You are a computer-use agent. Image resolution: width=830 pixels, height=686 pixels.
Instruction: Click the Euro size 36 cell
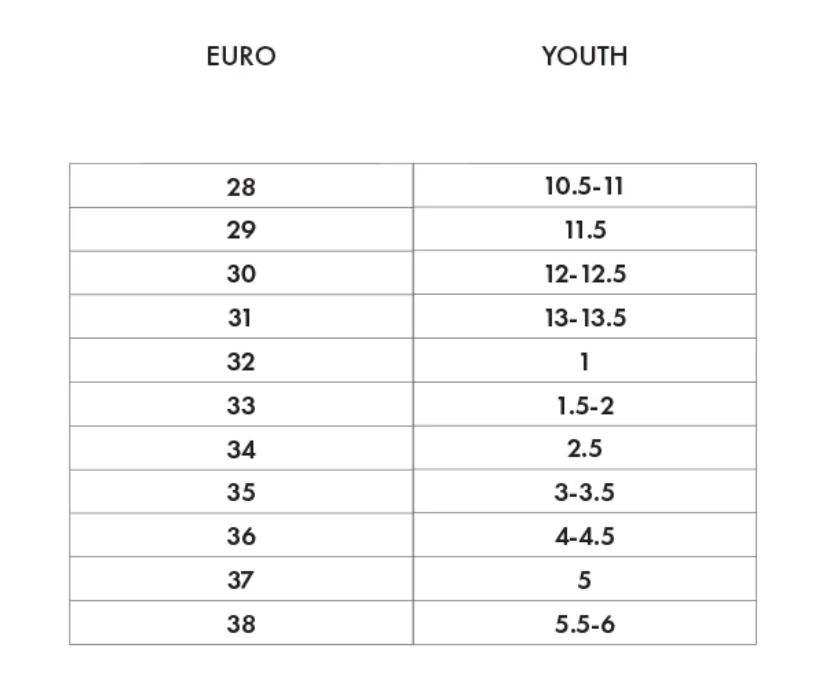[x=241, y=536]
